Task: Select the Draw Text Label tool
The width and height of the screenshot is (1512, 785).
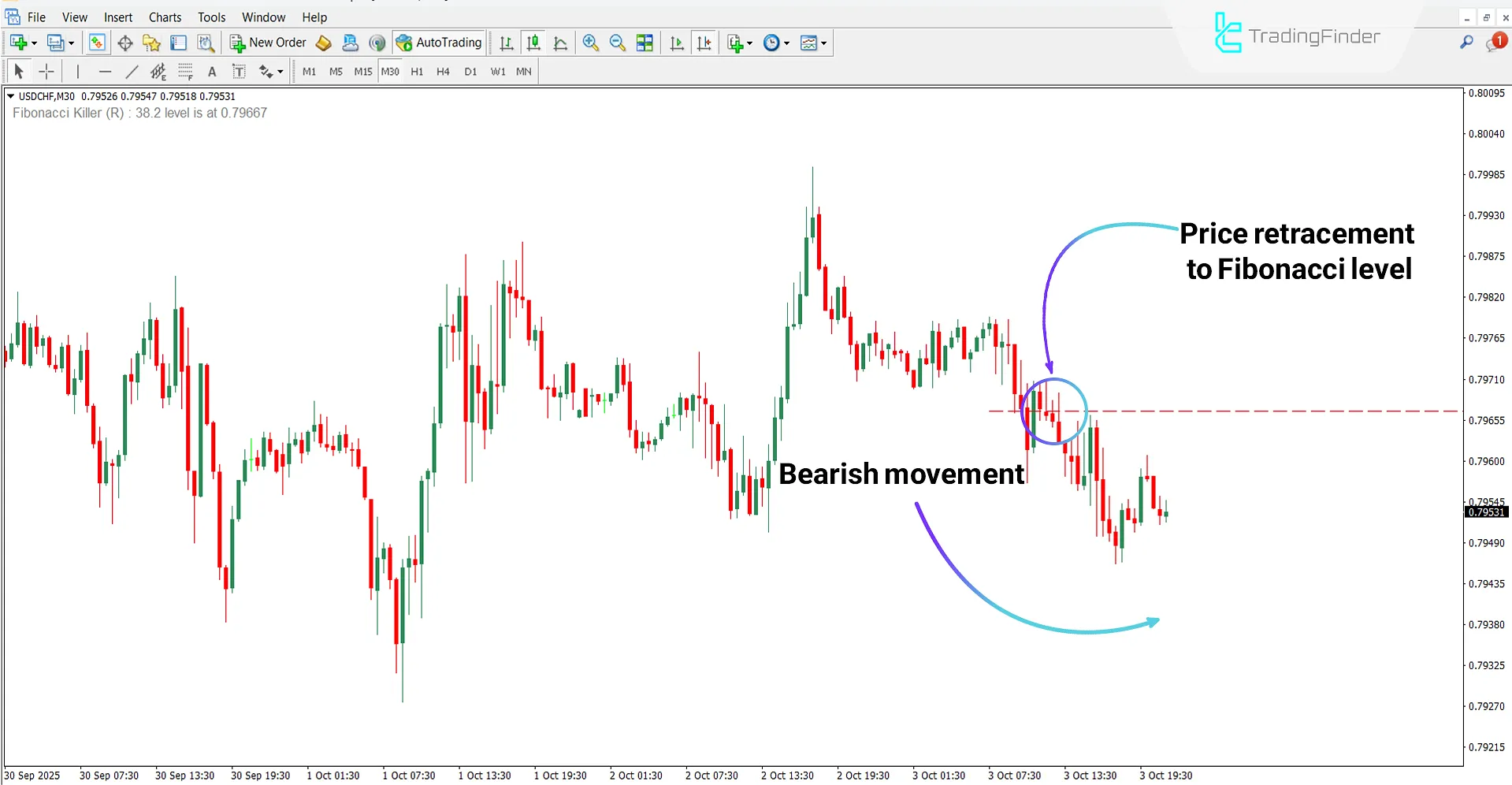Action: [239, 72]
